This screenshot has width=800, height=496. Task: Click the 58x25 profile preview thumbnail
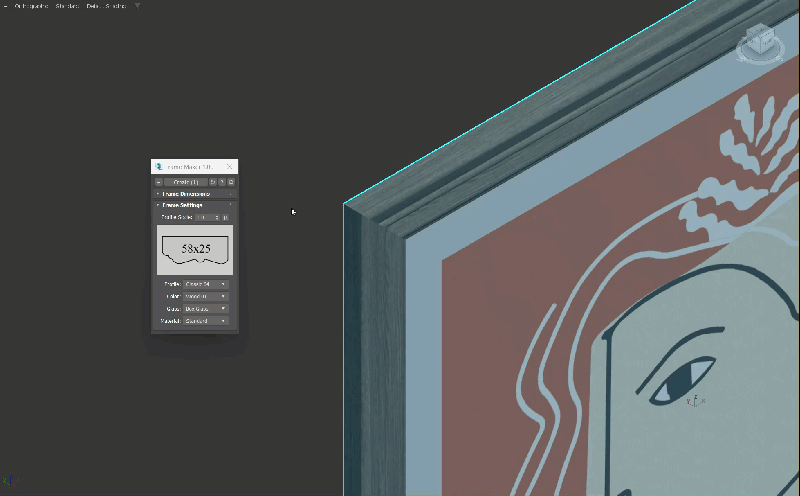195,250
